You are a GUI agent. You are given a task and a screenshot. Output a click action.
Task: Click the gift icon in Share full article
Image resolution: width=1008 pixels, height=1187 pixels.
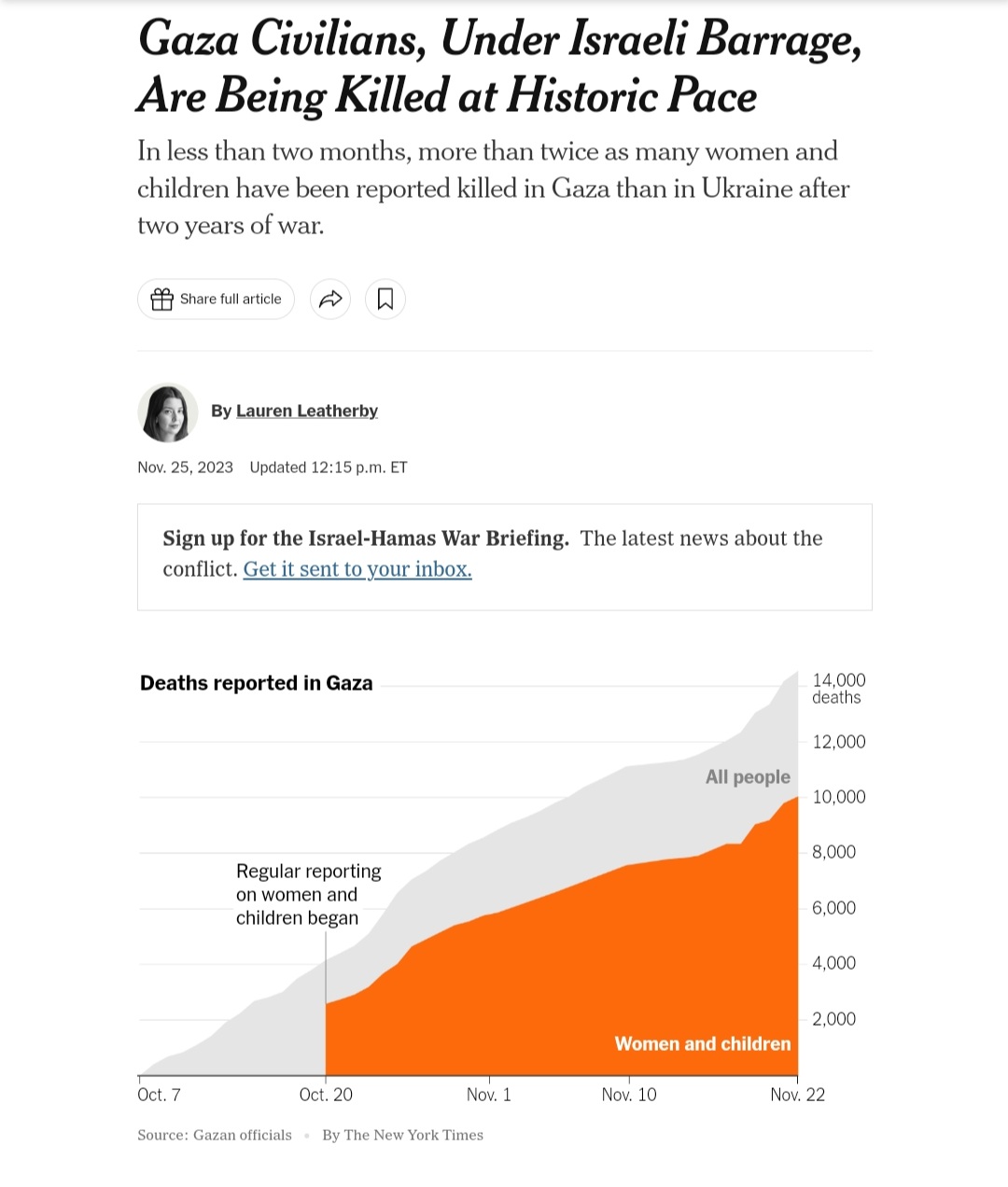click(x=162, y=300)
